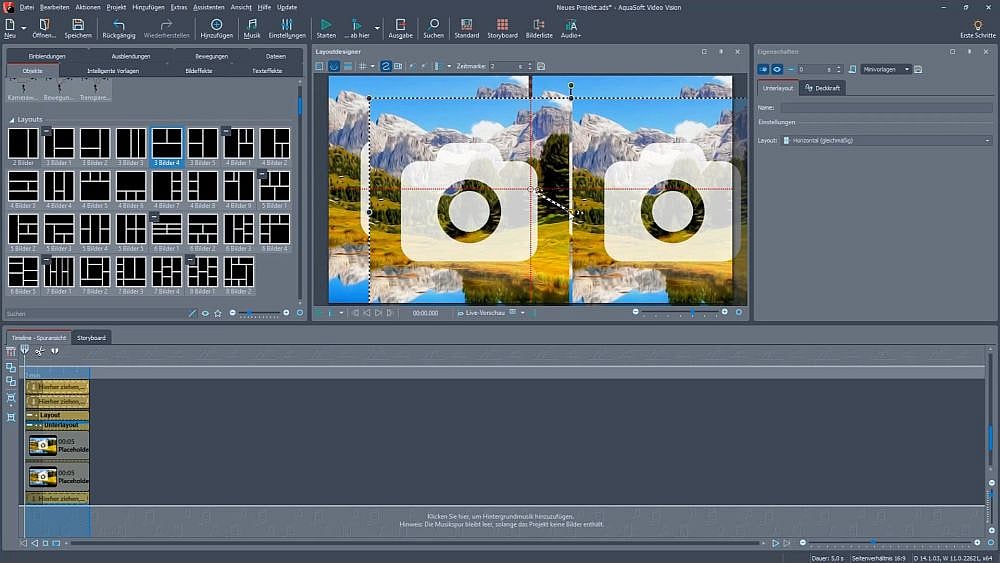This screenshot has height=563, width=1000.
Task: Open the Extras menu
Action: pos(178,7)
